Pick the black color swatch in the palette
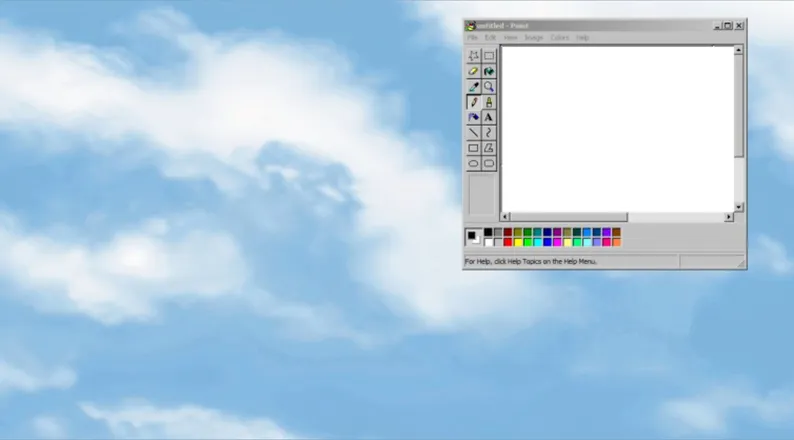Image resolution: width=794 pixels, height=440 pixels. [488, 232]
